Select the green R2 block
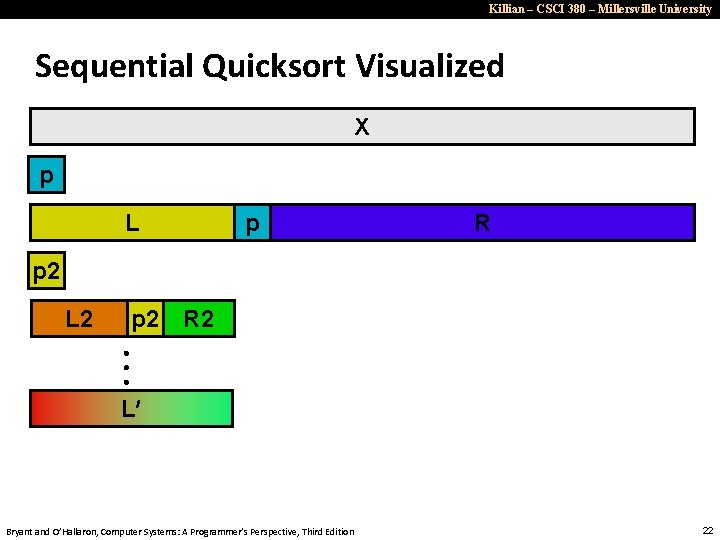720x540 pixels. point(199,319)
